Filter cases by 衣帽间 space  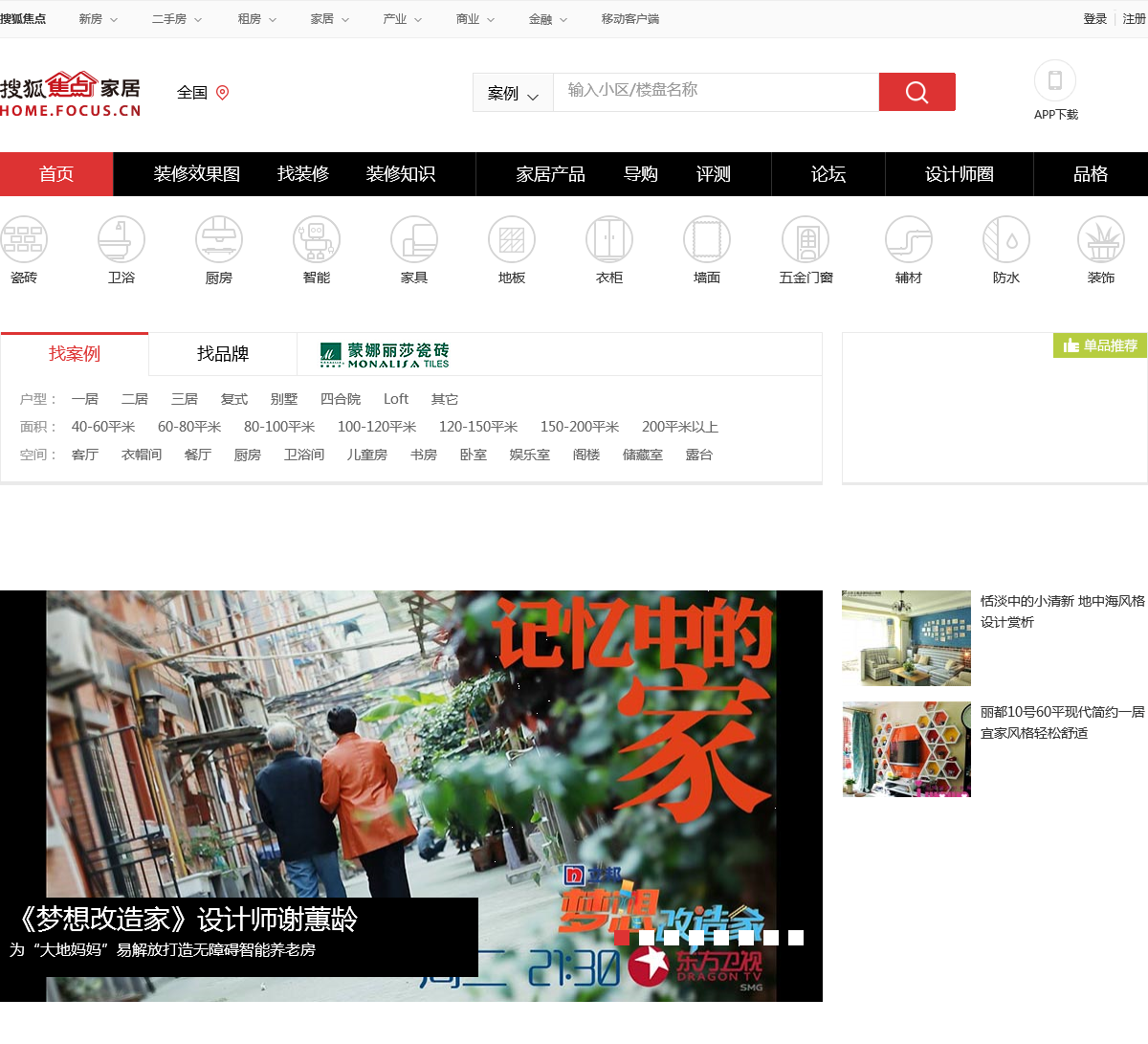tap(142, 455)
